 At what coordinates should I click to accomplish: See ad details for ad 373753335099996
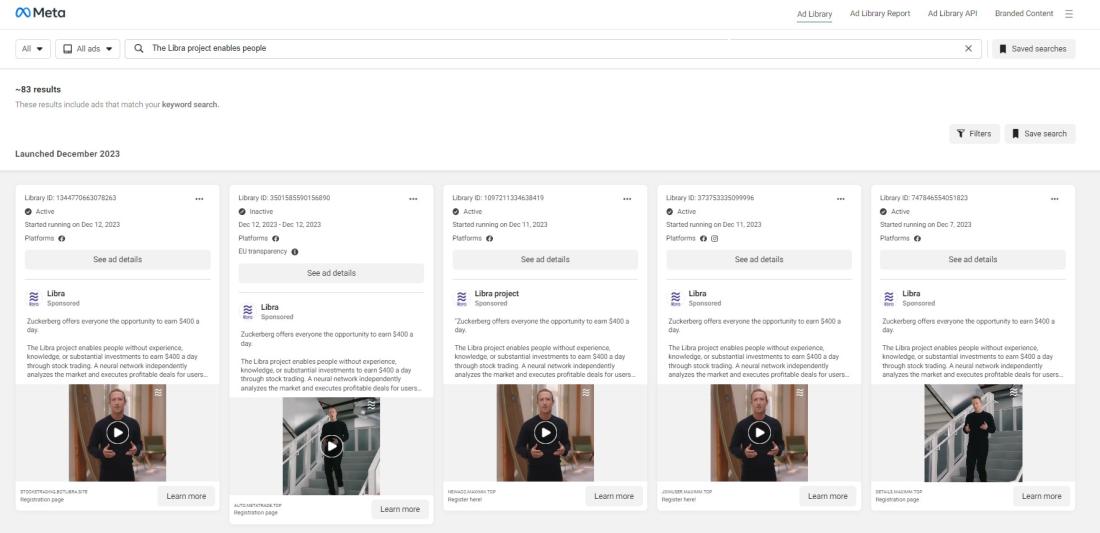(759, 259)
